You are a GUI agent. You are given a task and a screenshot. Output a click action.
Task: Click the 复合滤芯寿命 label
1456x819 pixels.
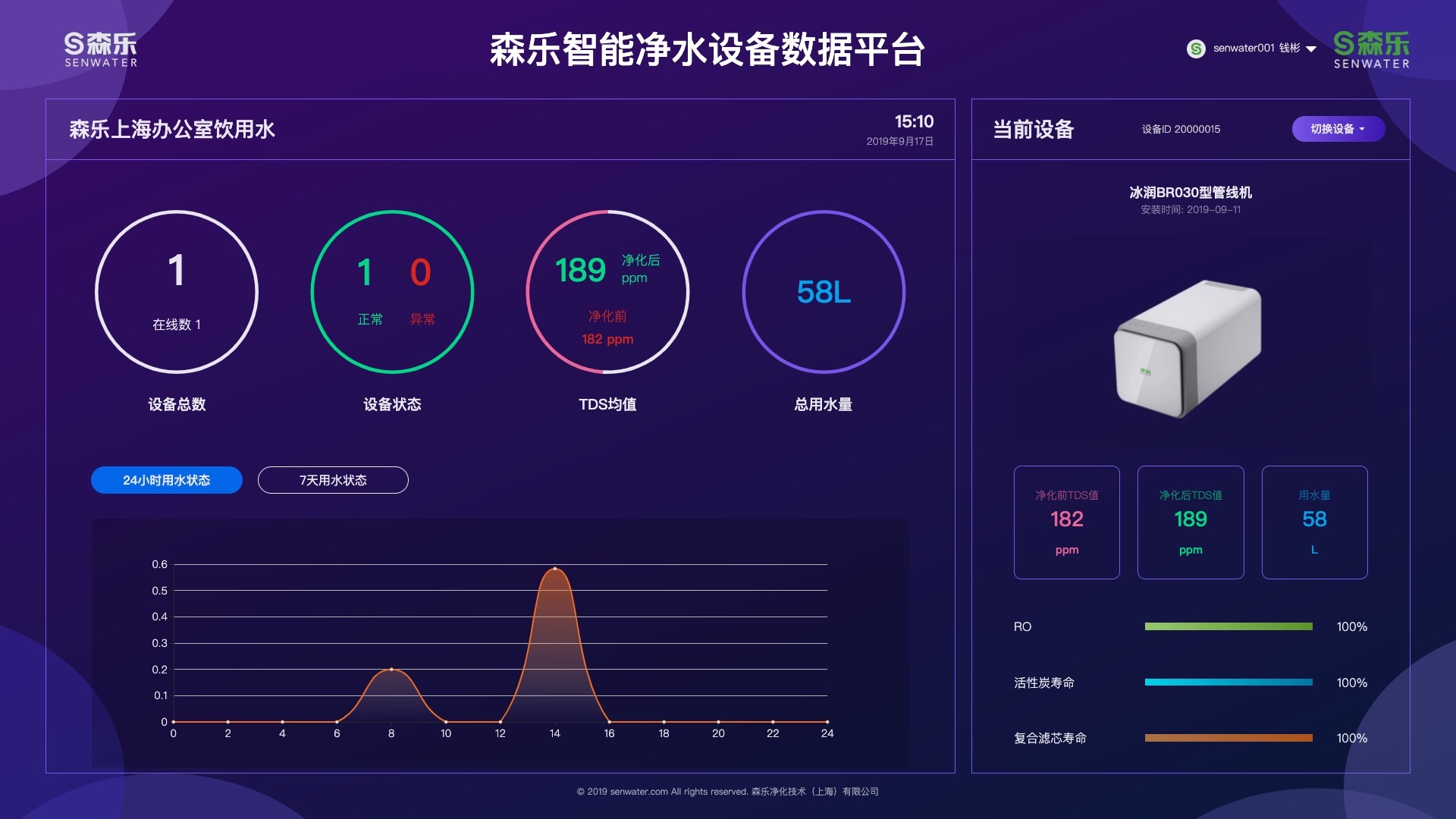click(x=1050, y=739)
